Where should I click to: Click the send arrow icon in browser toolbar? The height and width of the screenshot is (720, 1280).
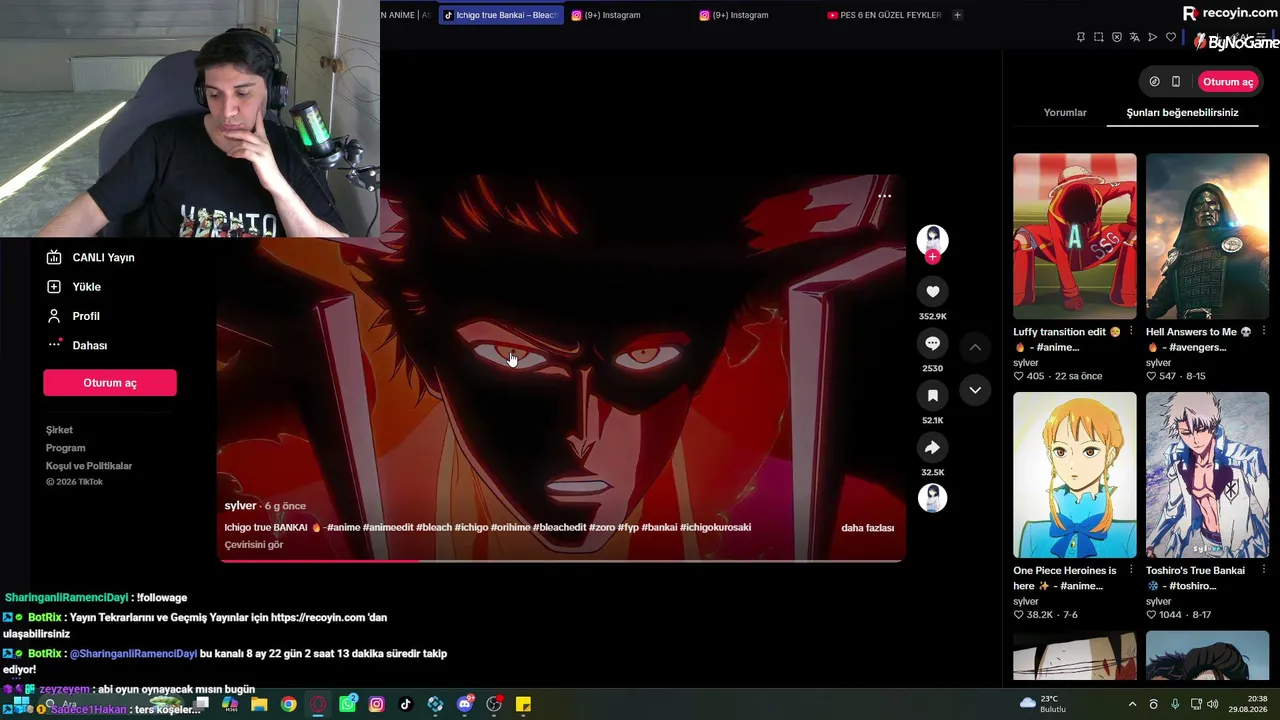[1153, 37]
